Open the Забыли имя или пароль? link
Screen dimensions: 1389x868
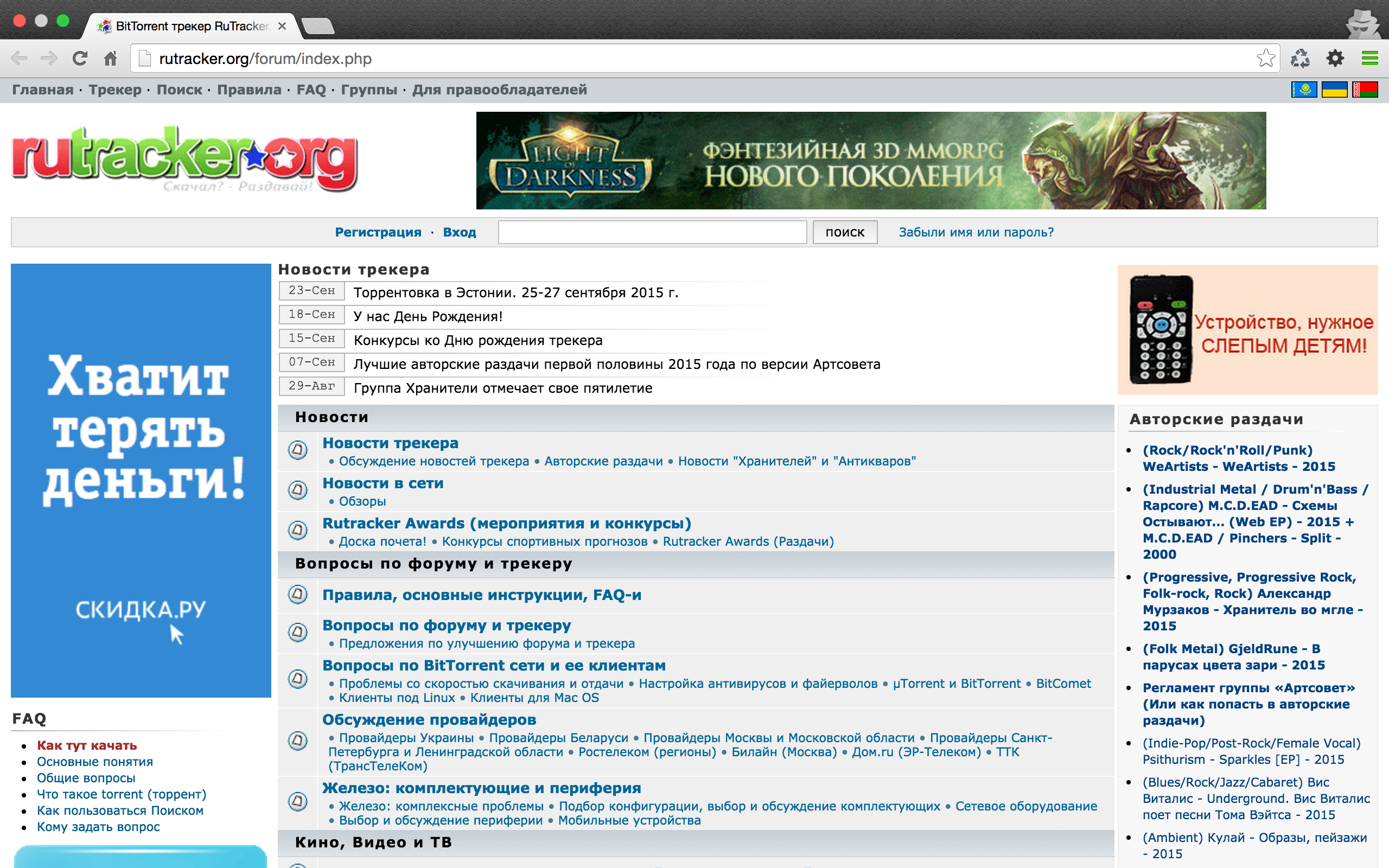976,232
